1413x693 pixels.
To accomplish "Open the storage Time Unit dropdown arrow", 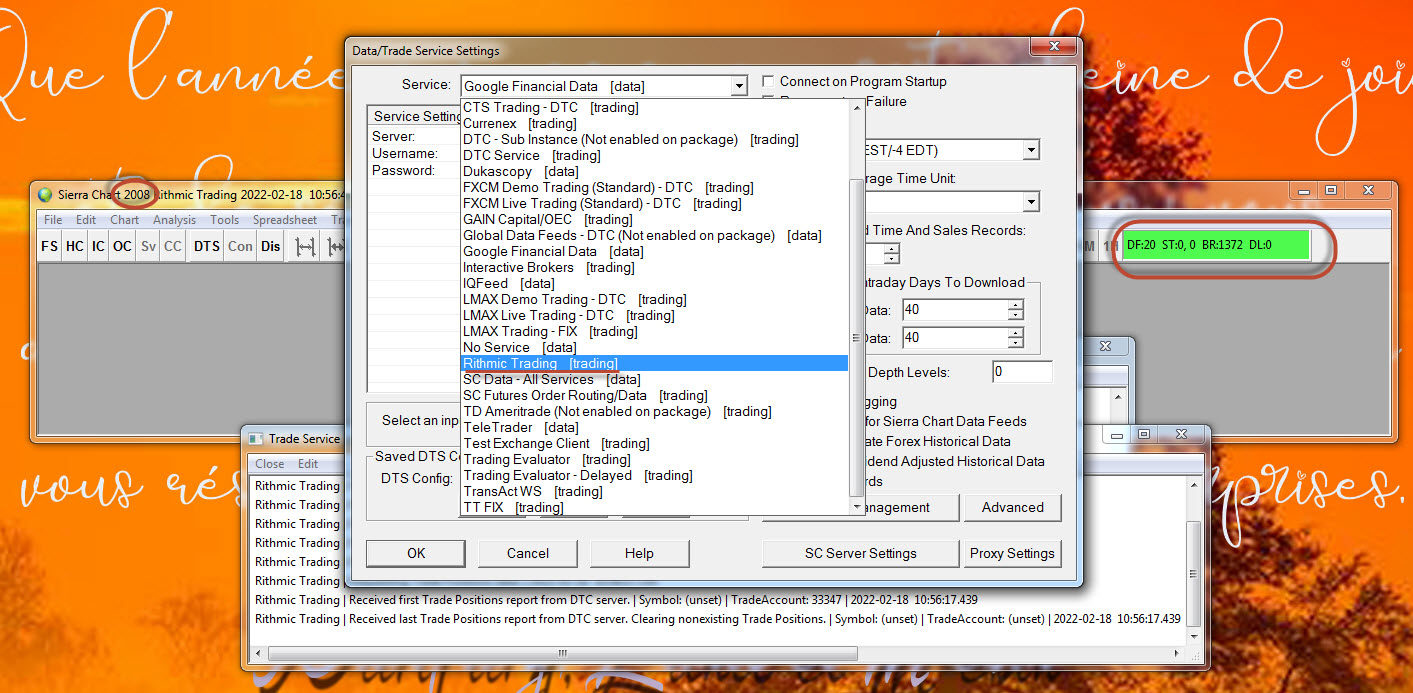I will (x=1031, y=202).
